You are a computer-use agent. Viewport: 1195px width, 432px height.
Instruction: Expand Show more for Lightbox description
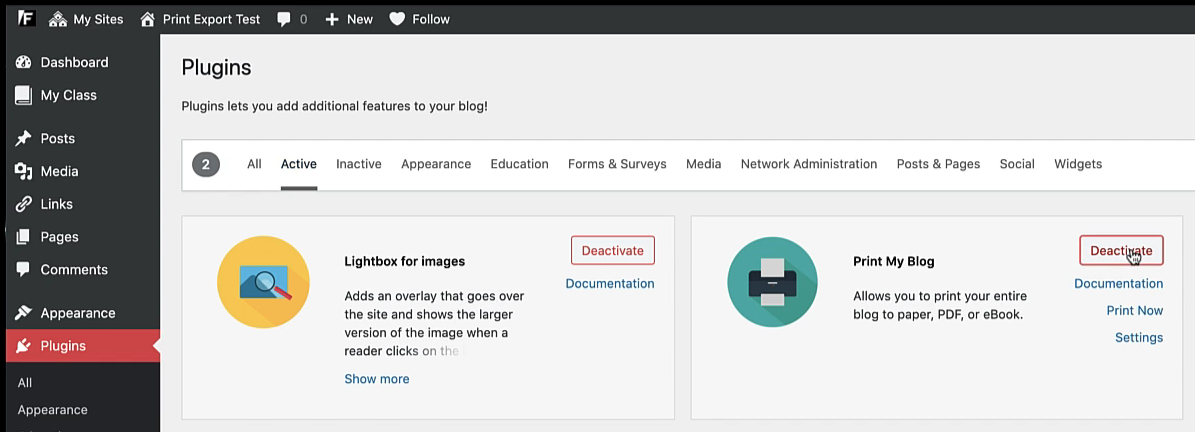pyautogui.click(x=376, y=379)
